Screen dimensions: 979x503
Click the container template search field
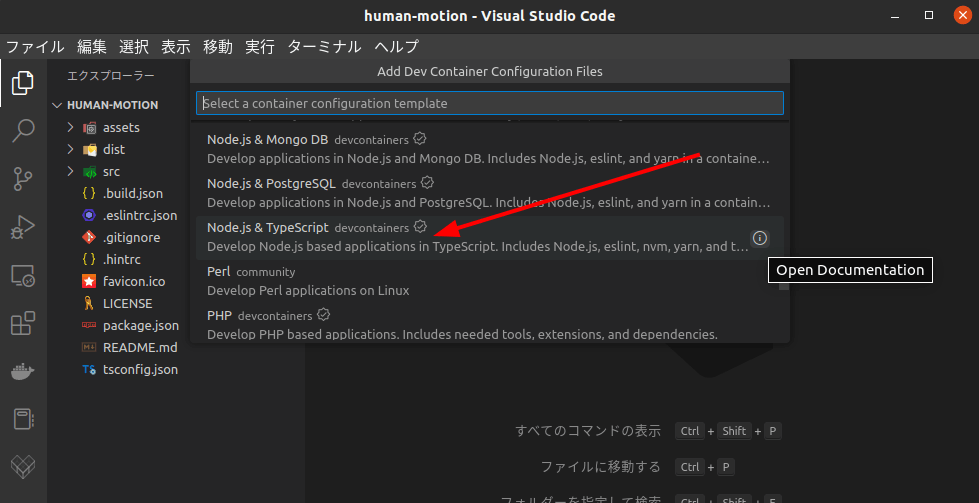pyautogui.click(x=490, y=103)
